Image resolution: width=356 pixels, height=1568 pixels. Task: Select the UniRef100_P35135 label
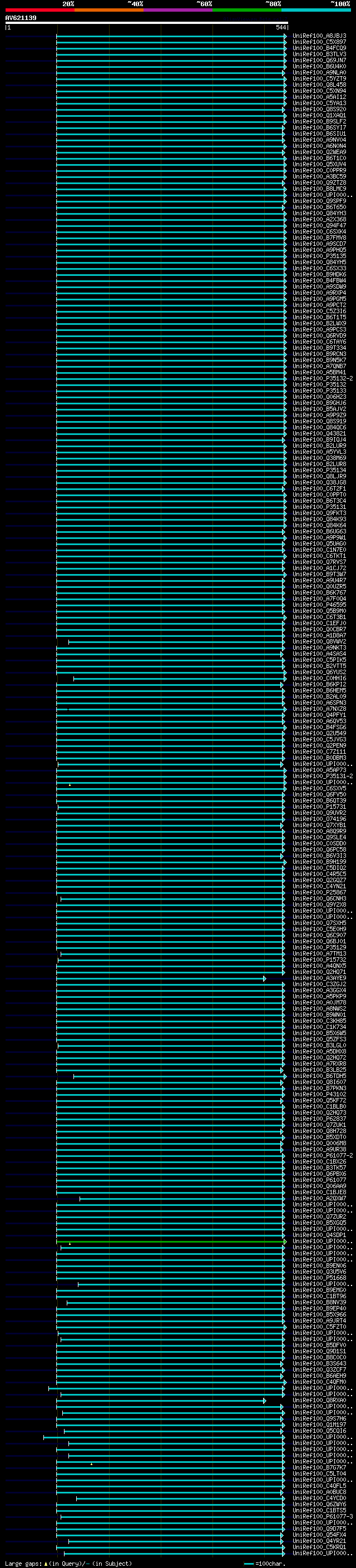[x=319, y=256]
